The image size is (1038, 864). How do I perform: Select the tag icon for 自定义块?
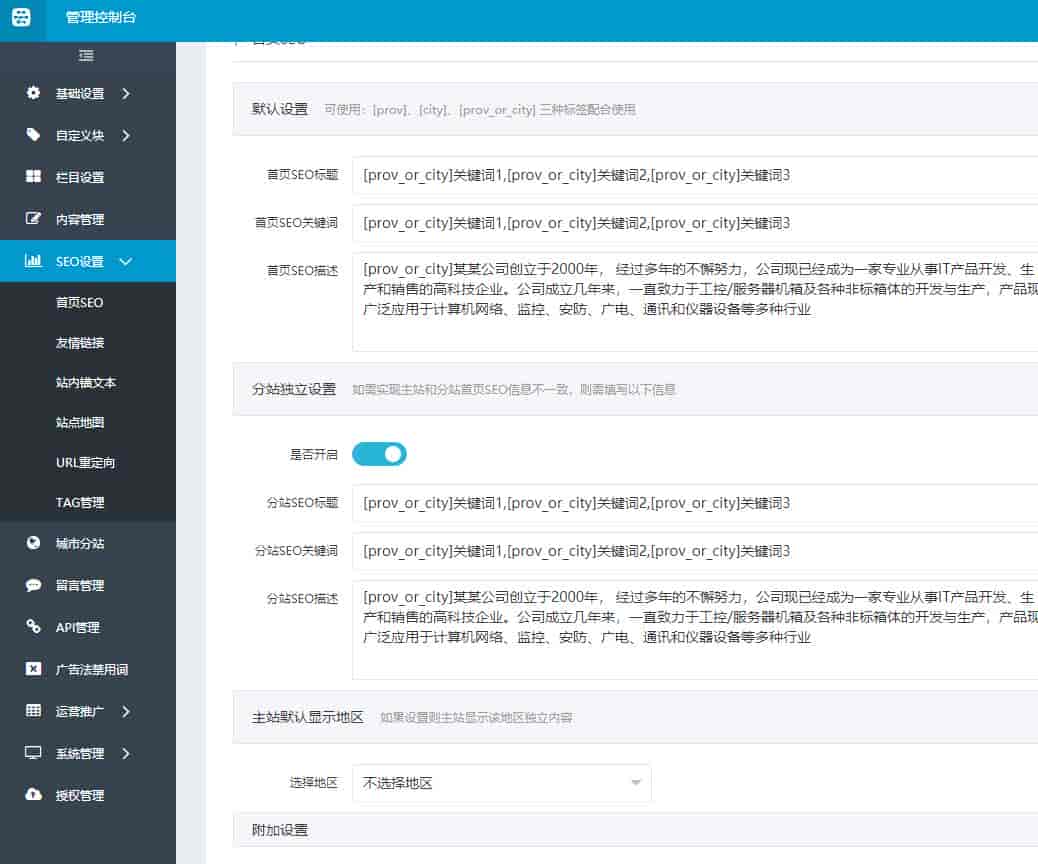[x=34, y=135]
